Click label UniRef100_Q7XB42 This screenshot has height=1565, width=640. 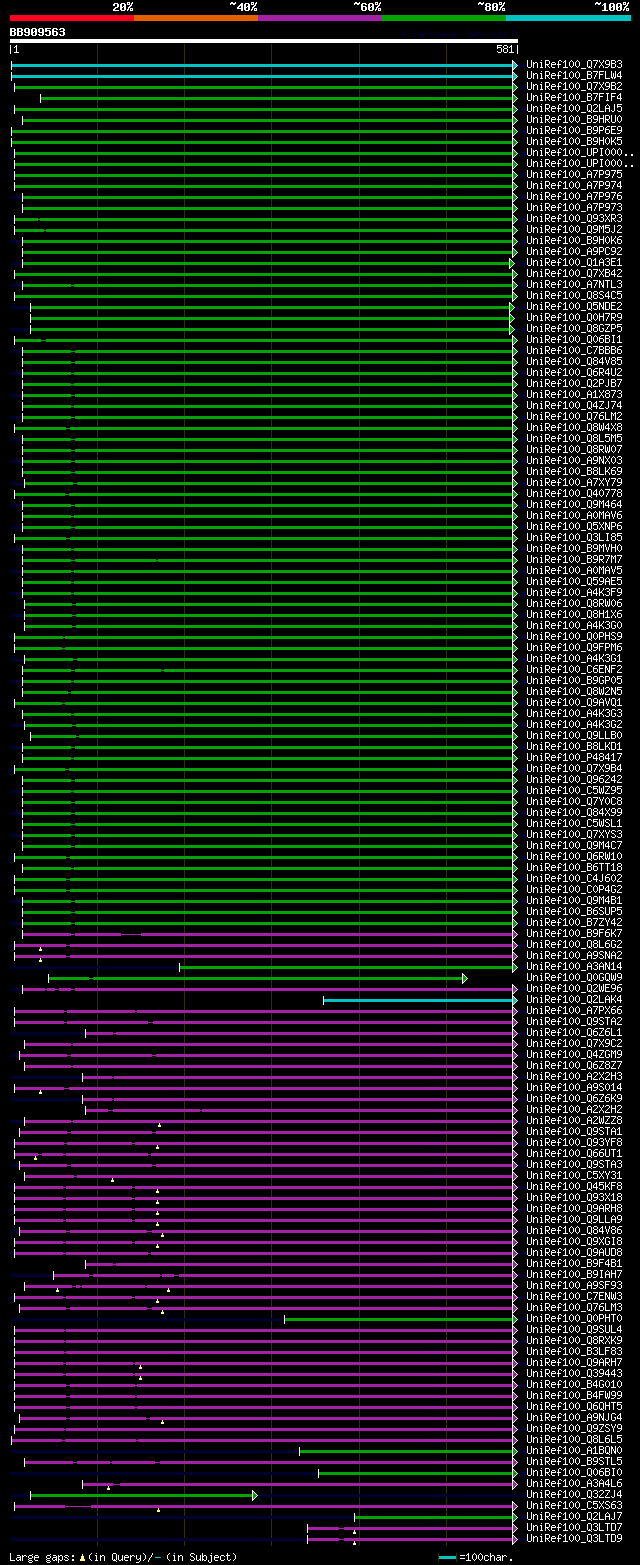point(574,273)
